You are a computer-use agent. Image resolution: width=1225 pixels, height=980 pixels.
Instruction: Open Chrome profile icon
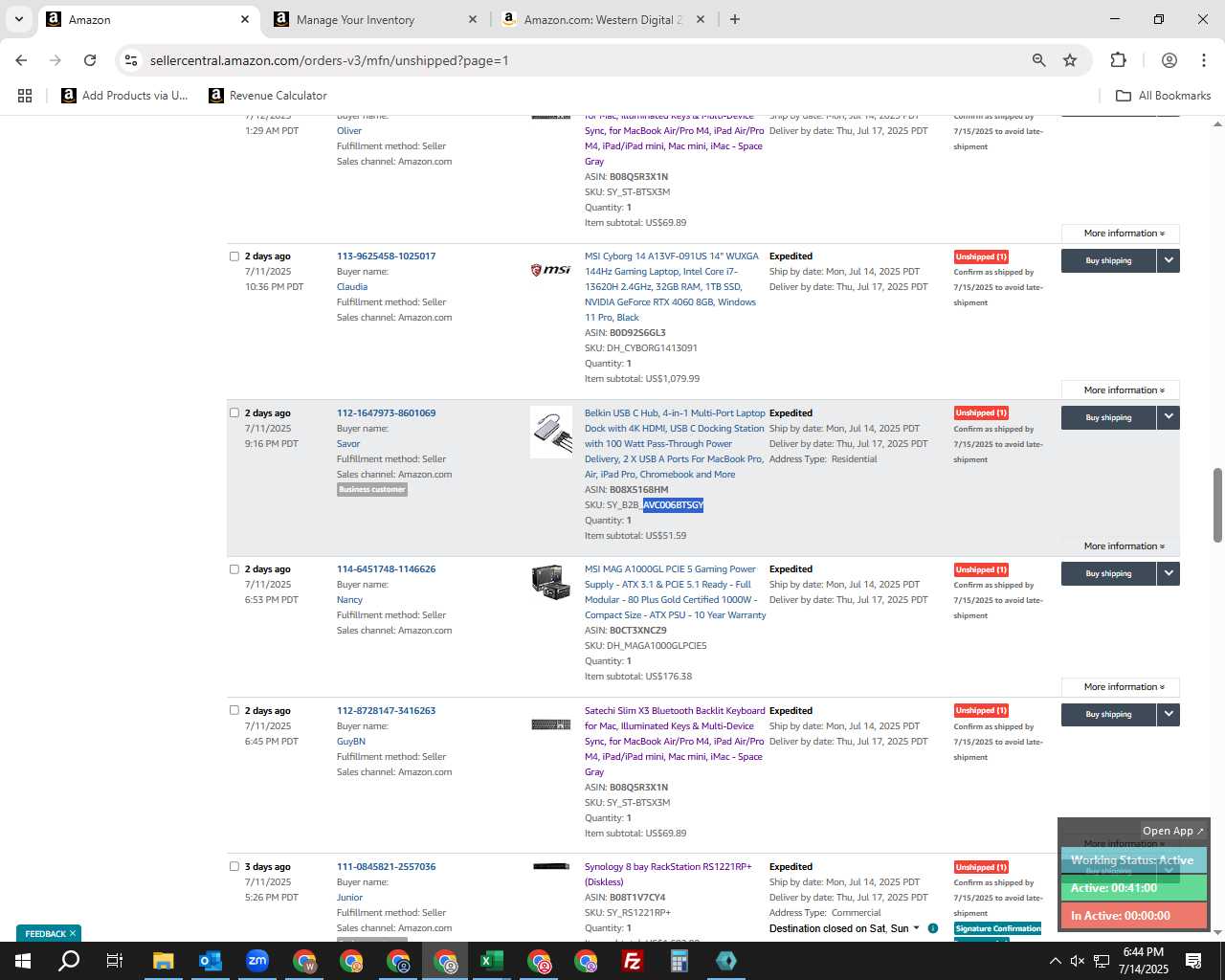tap(1169, 60)
